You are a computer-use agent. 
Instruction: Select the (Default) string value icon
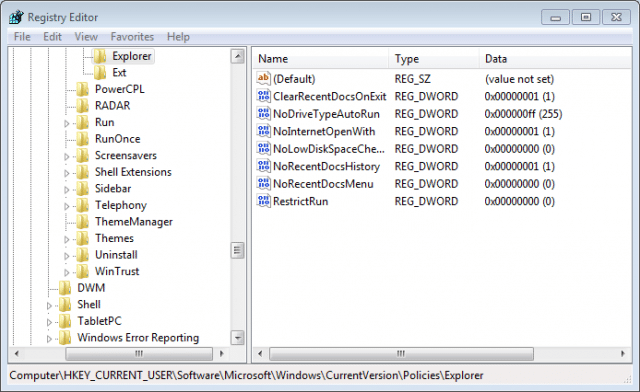264,78
